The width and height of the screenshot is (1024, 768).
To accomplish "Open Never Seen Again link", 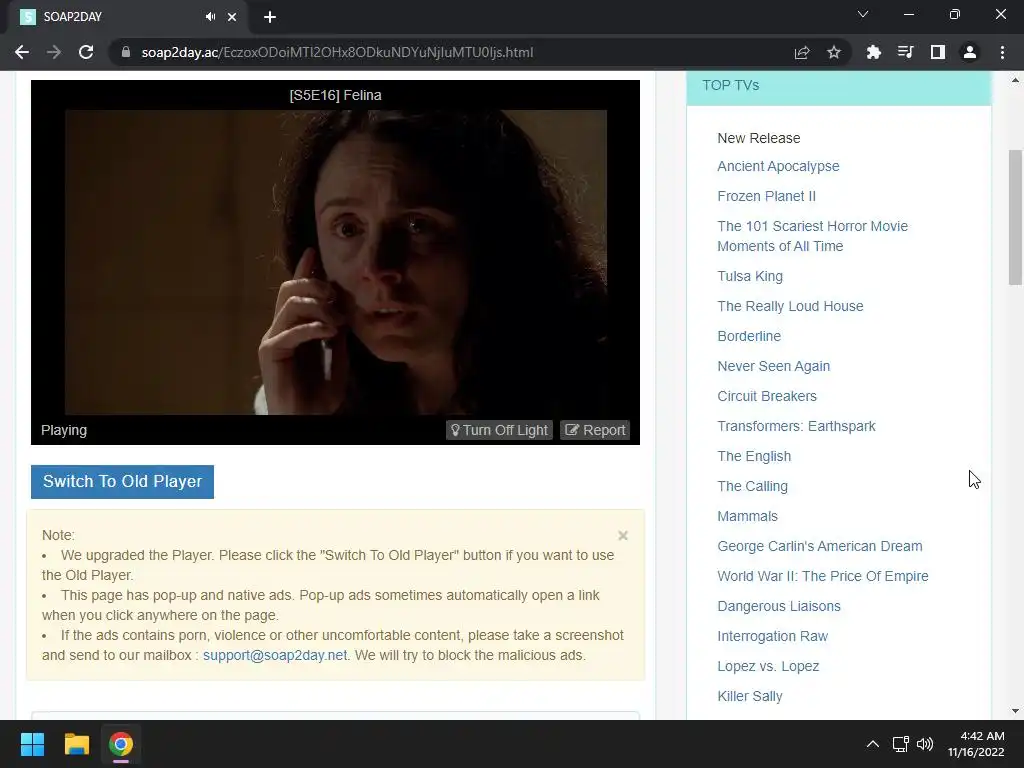I will [x=773, y=366].
